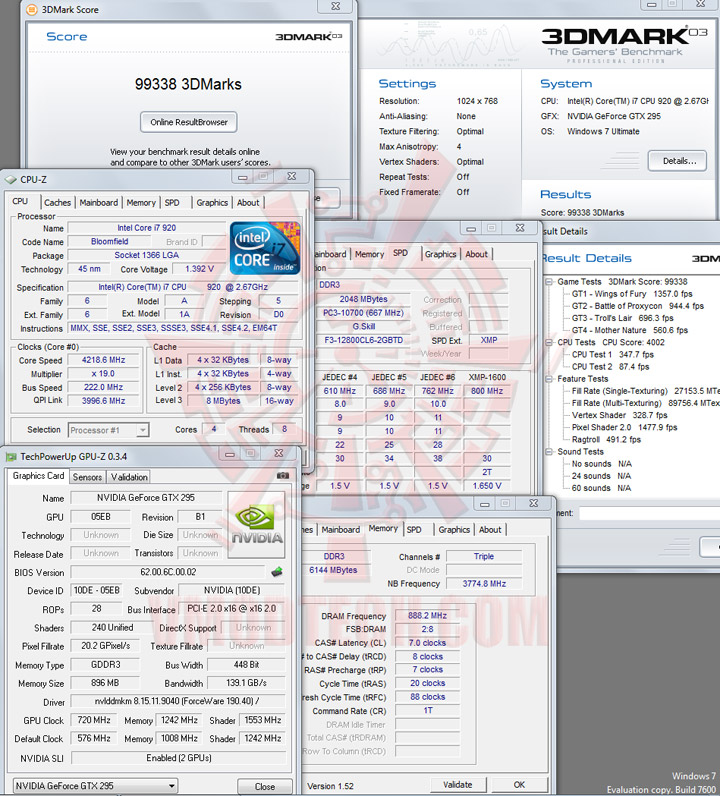Select the CPU tab in CPU-Z
The width and height of the screenshot is (720, 796).
[20, 201]
